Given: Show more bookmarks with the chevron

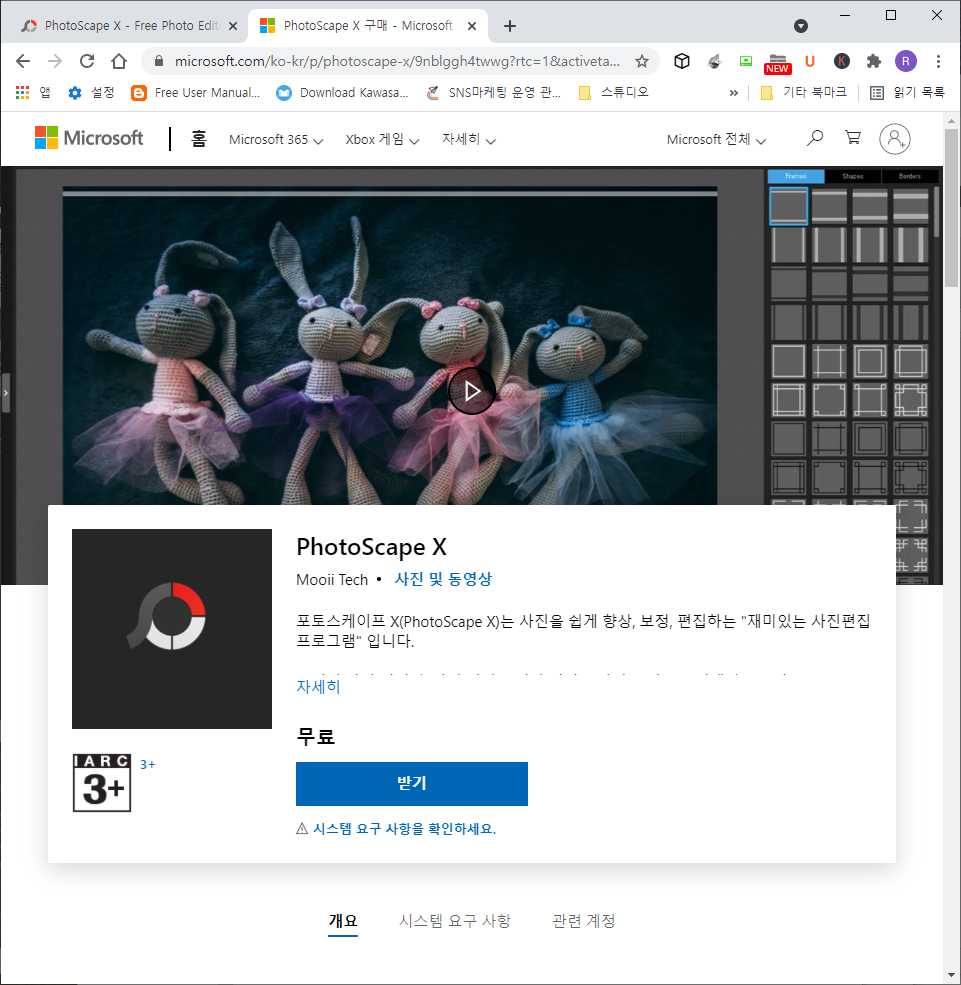Looking at the screenshot, I should 733,93.
